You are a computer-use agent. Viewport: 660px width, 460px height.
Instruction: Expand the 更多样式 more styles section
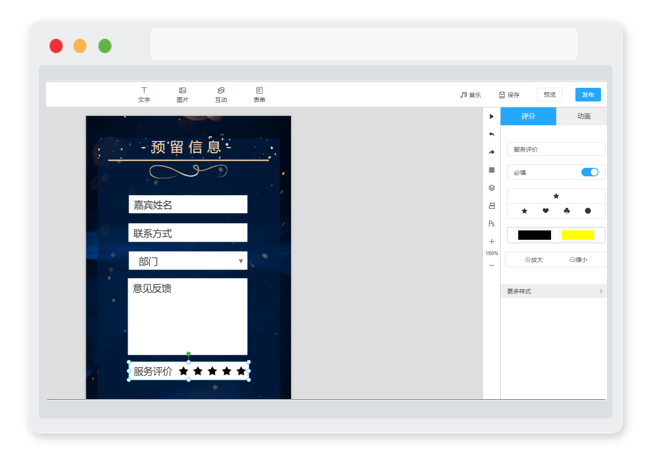554,291
